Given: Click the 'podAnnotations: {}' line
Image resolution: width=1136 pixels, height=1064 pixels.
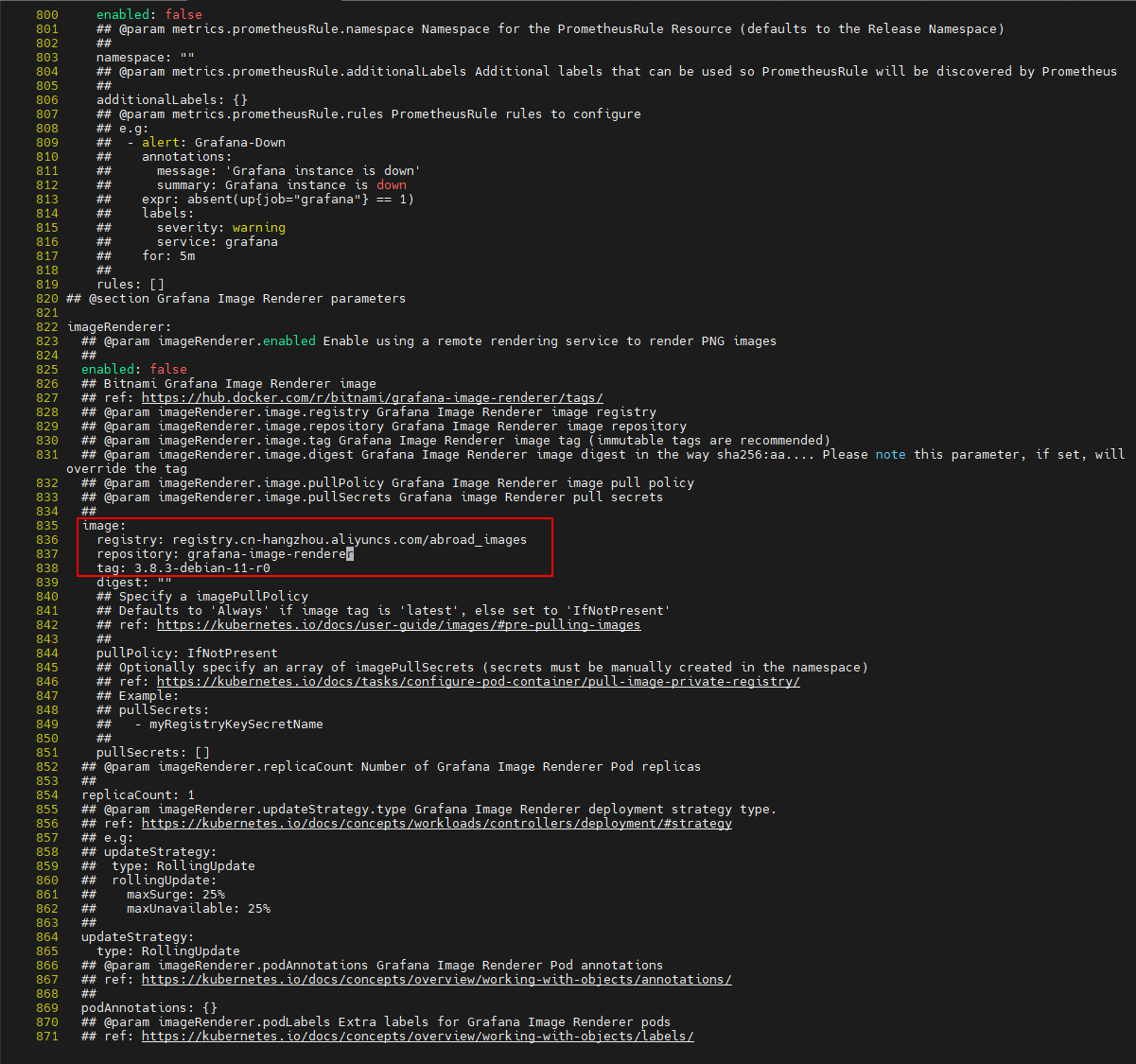Looking at the screenshot, I should (x=149, y=1008).
